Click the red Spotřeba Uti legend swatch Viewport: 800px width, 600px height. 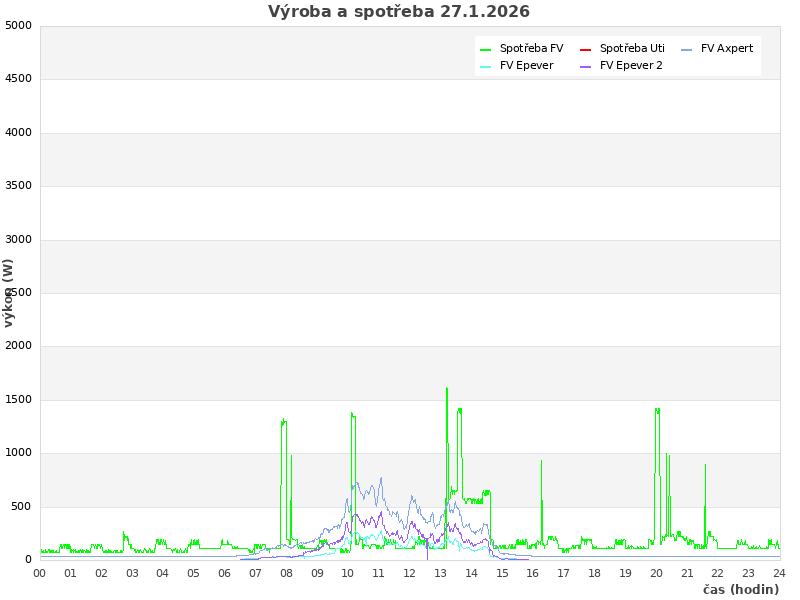585,49
